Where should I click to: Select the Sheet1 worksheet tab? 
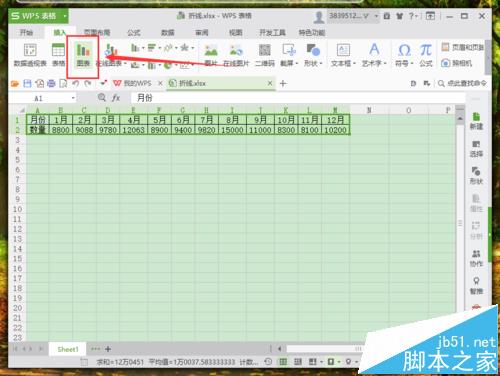tap(68, 349)
